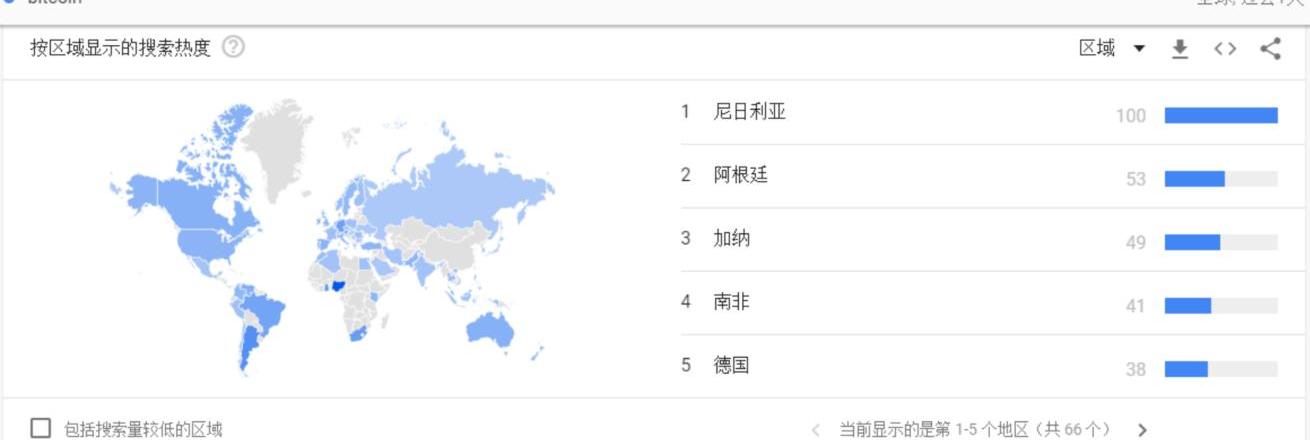This screenshot has width=1310, height=440.
Task: Click the 德国 region entry
Action: click(x=731, y=364)
